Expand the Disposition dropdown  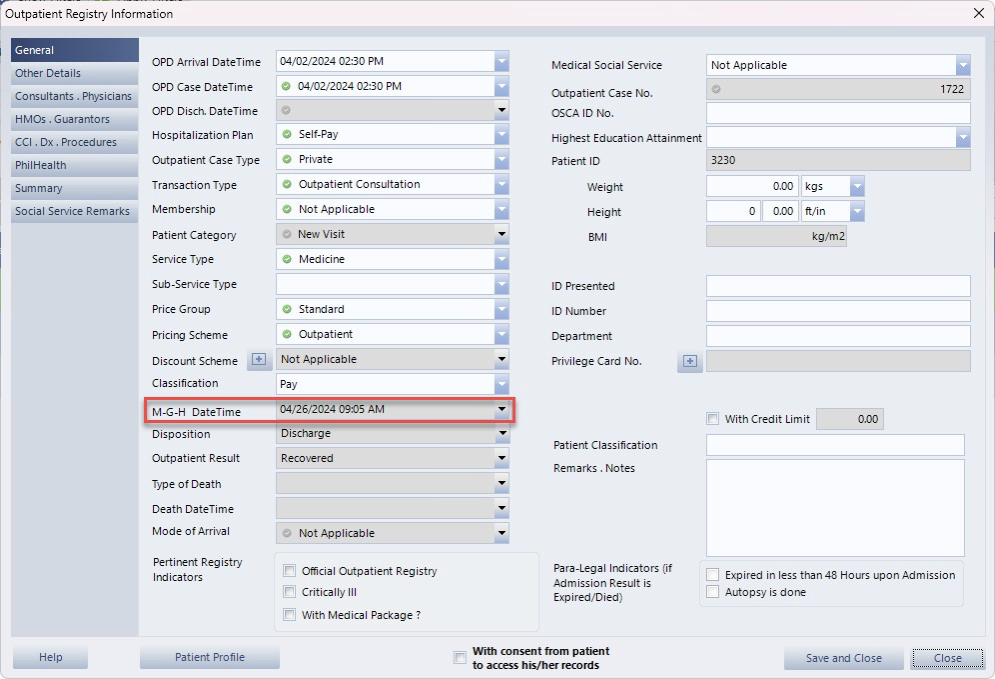coord(502,434)
